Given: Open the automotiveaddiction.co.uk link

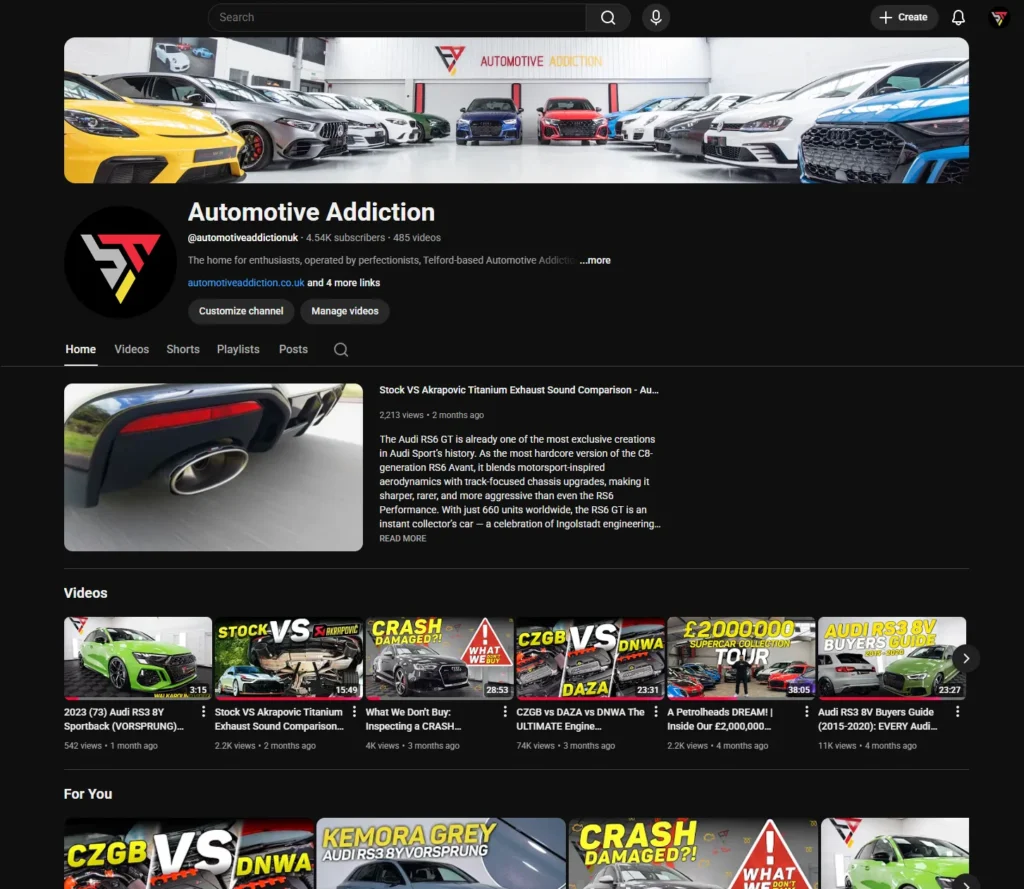Looking at the screenshot, I should (246, 283).
